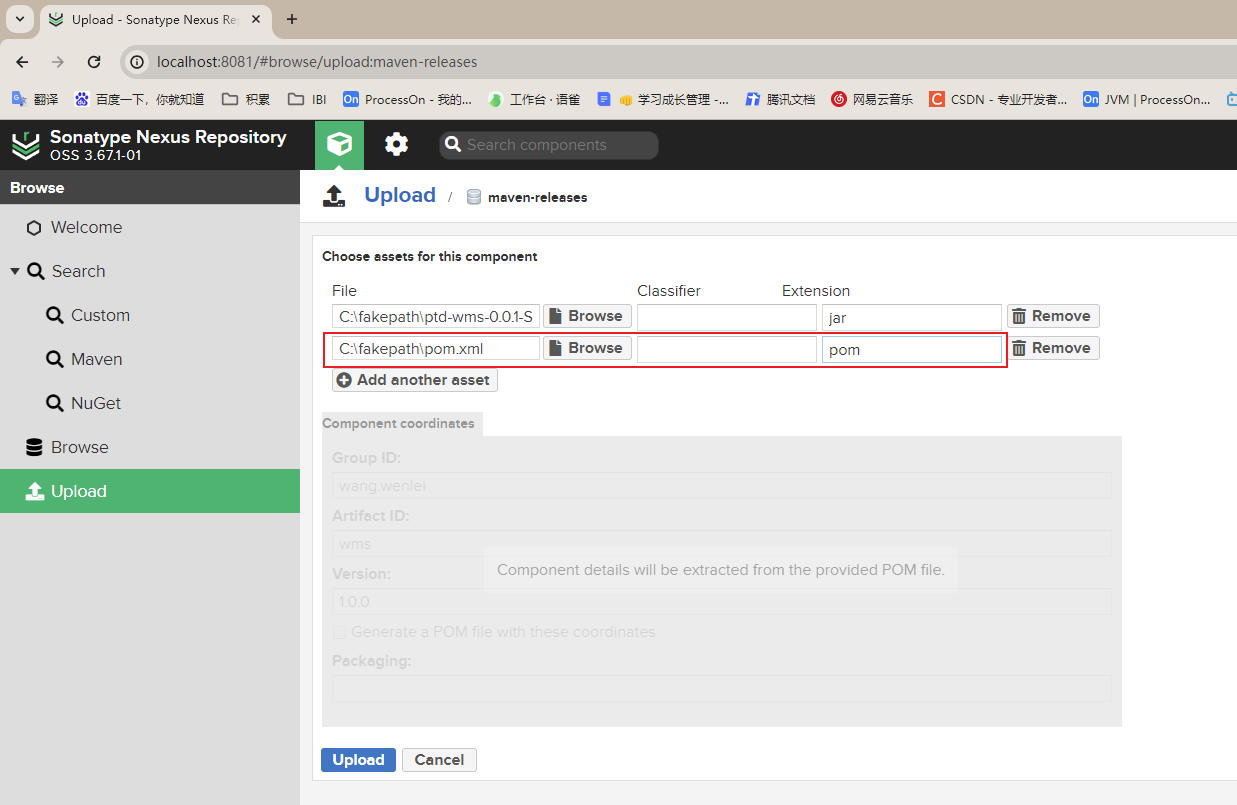This screenshot has height=805, width=1237.
Task: Open the browser tab list dropdown
Action: point(19,19)
